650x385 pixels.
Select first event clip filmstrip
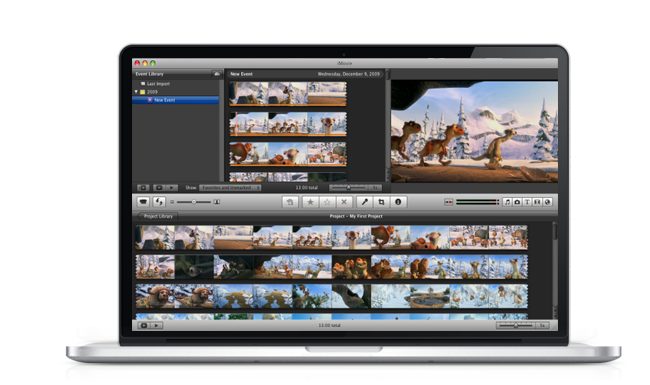pos(288,94)
